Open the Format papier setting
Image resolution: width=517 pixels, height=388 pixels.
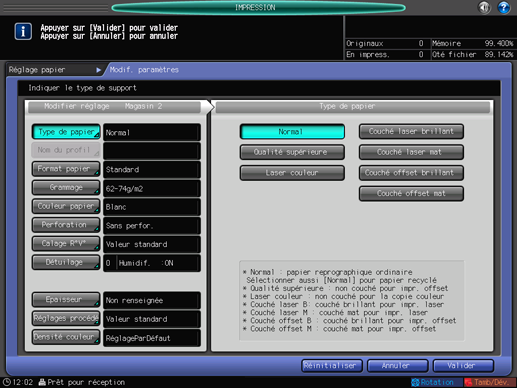click(x=66, y=169)
